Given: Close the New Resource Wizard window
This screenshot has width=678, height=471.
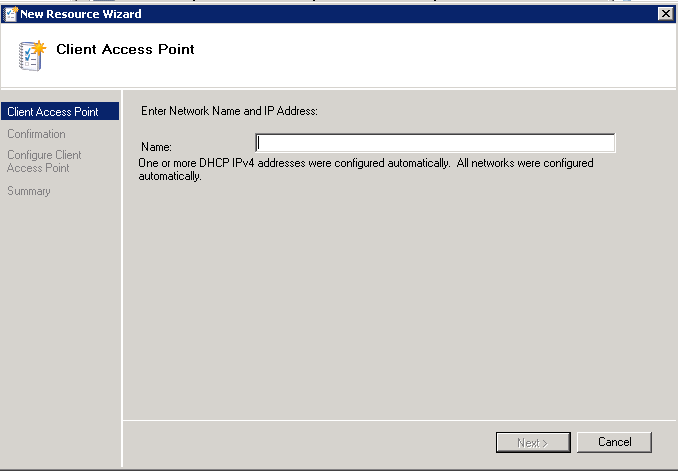Looking at the screenshot, I should [x=665, y=13].
